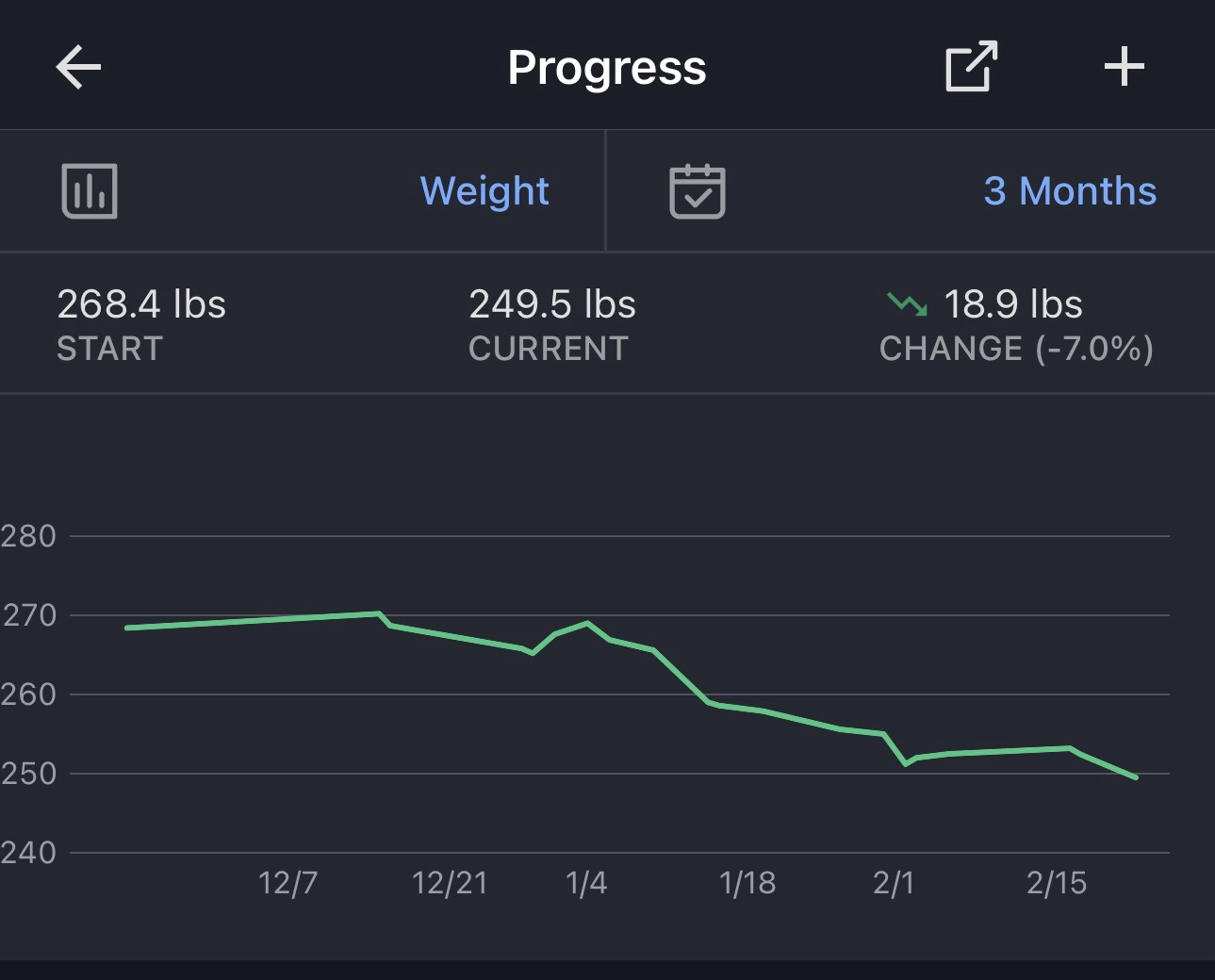Tap the 12/21 date axis label
Screen dimensions: 1215x980
[450, 883]
